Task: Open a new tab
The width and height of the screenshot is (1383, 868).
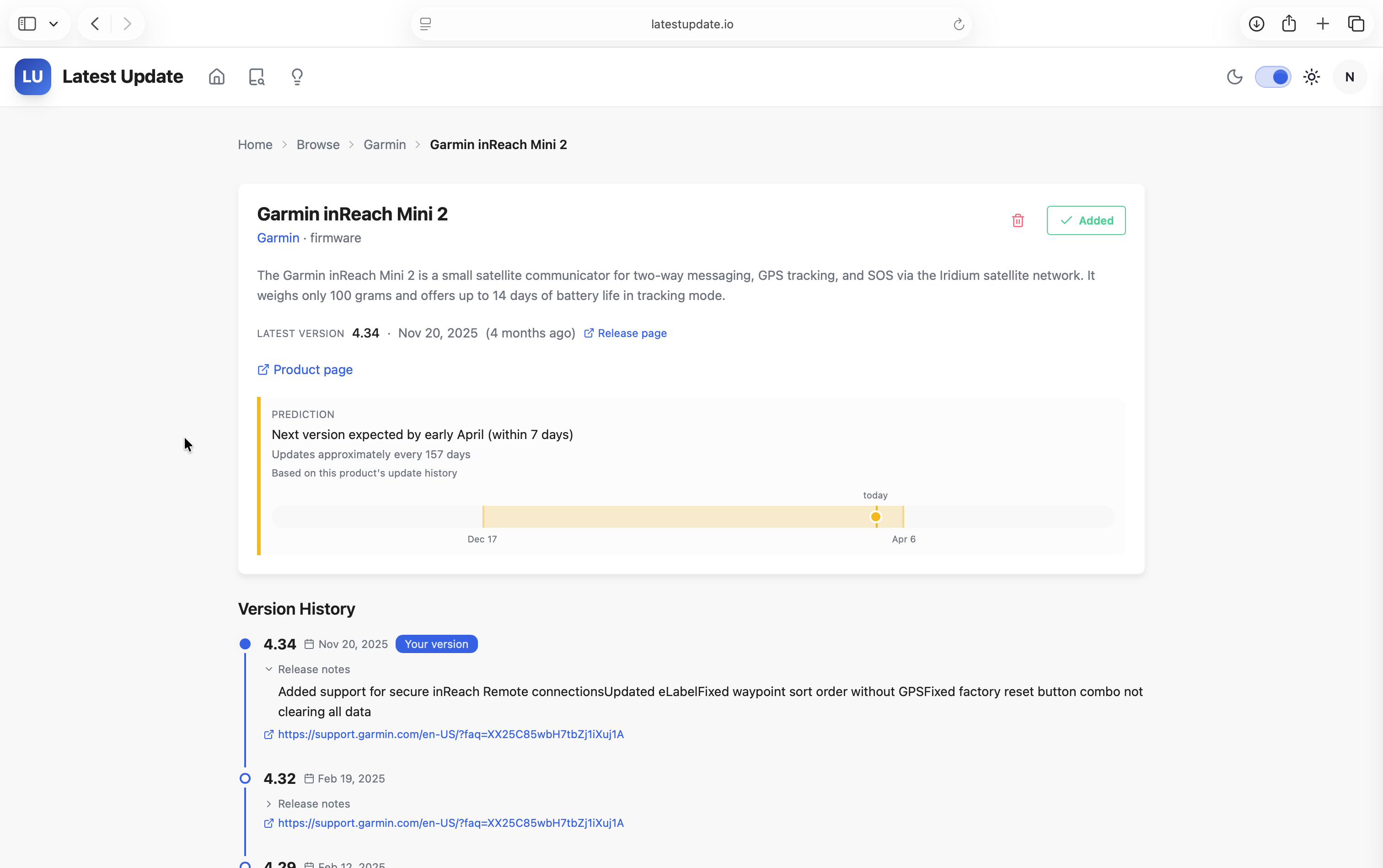Action: pyautogui.click(x=1323, y=23)
